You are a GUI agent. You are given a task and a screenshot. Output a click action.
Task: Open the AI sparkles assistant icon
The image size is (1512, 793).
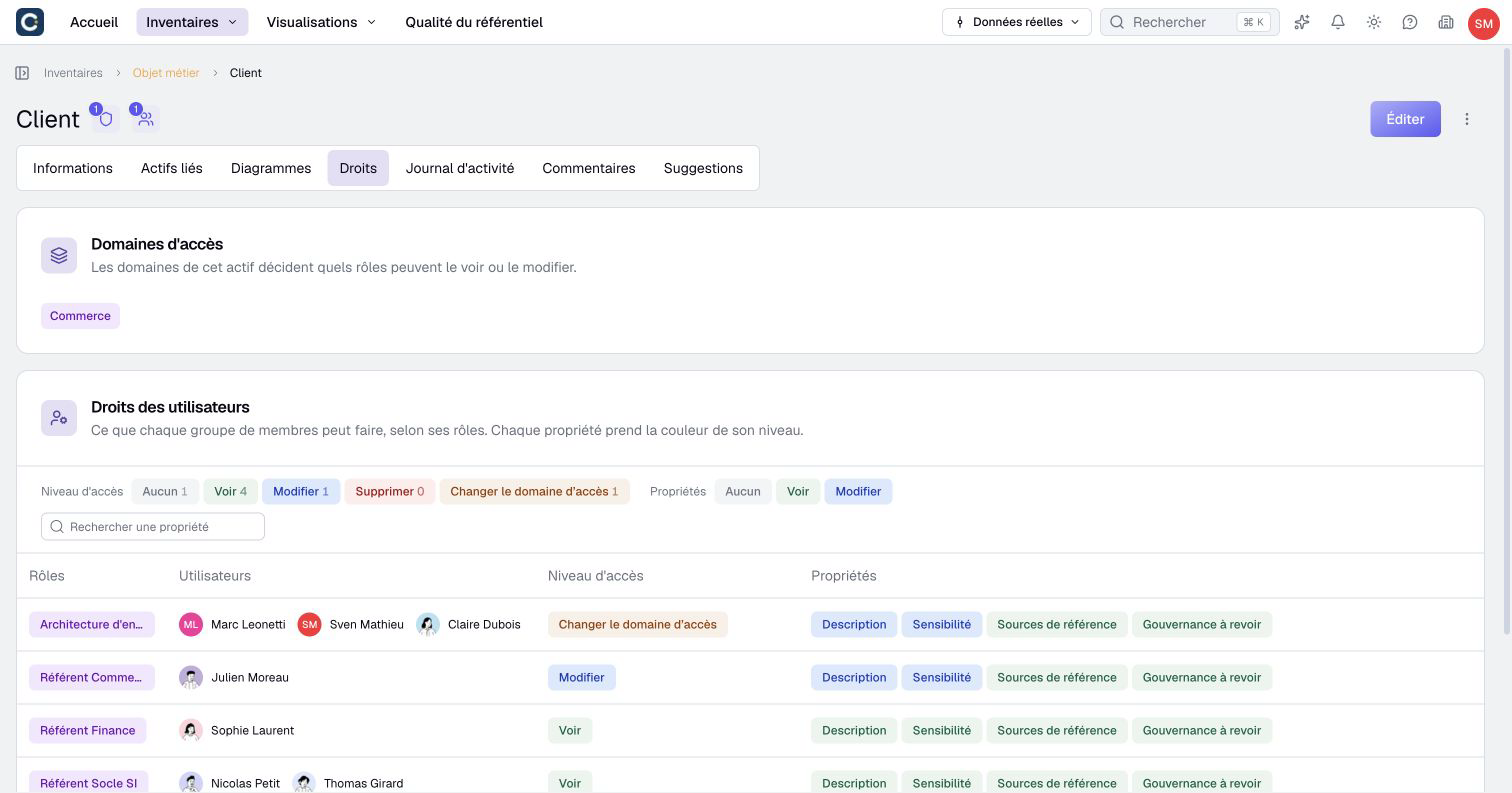tap(1302, 22)
